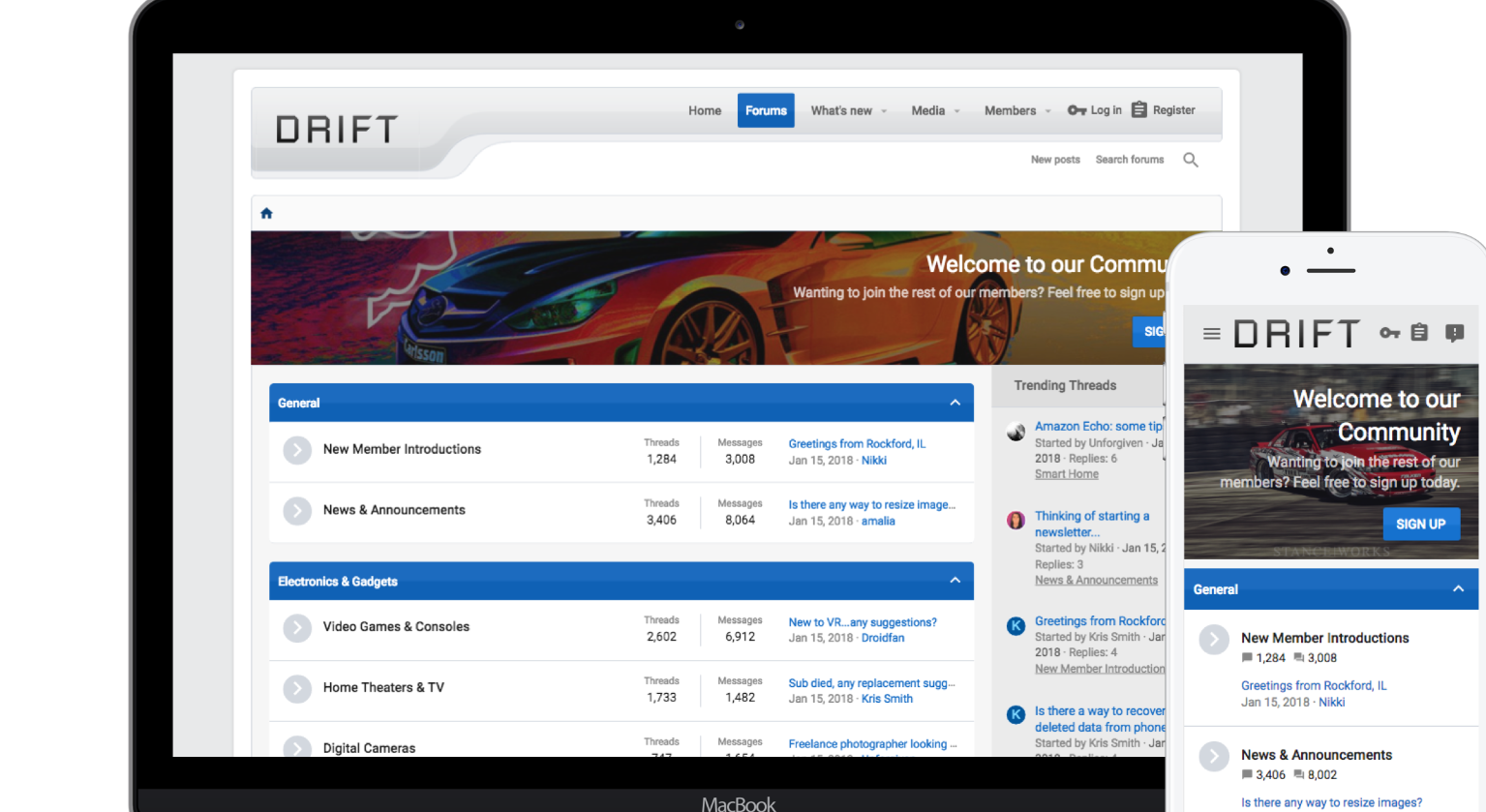Click the Log in link
The height and width of the screenshot is (812, 1486).
tap(1106, 110)
